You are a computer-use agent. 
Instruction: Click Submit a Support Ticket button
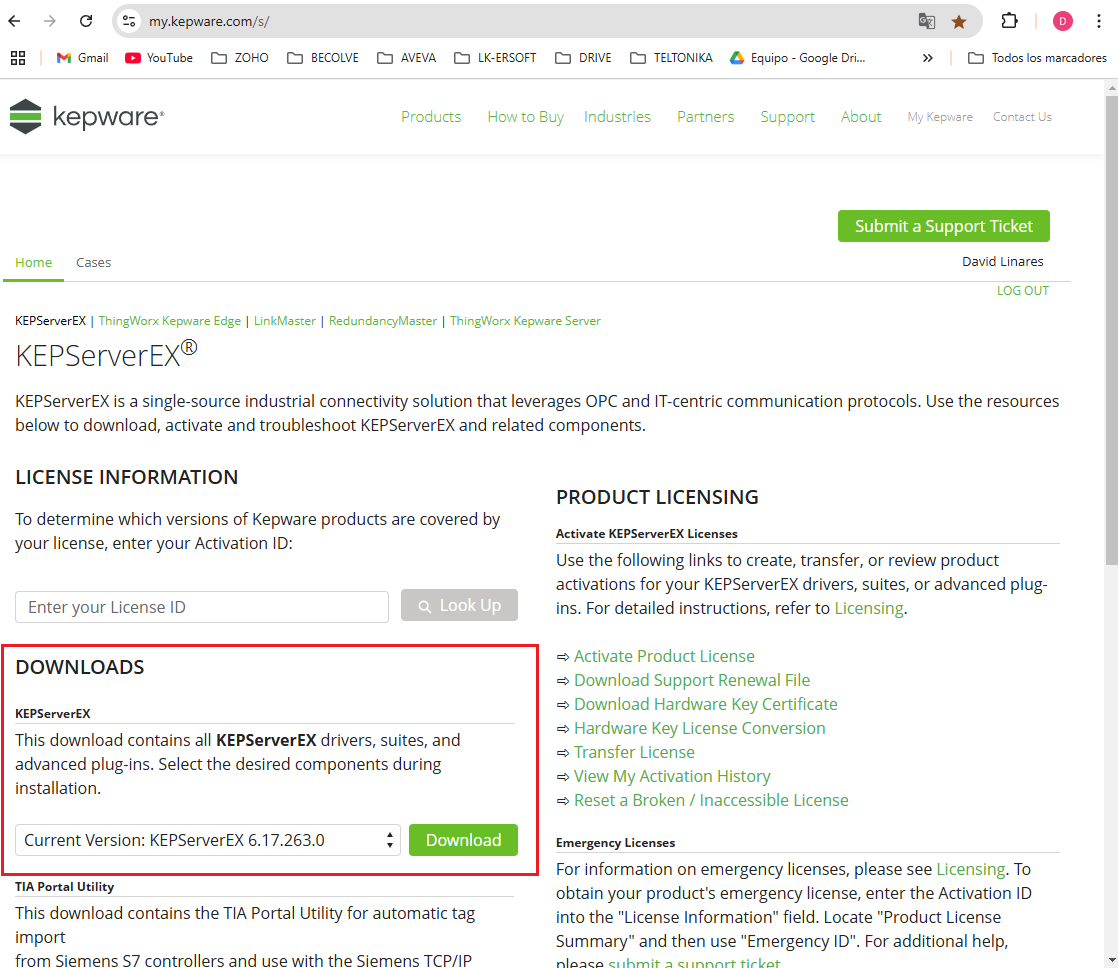coord(943,226)
